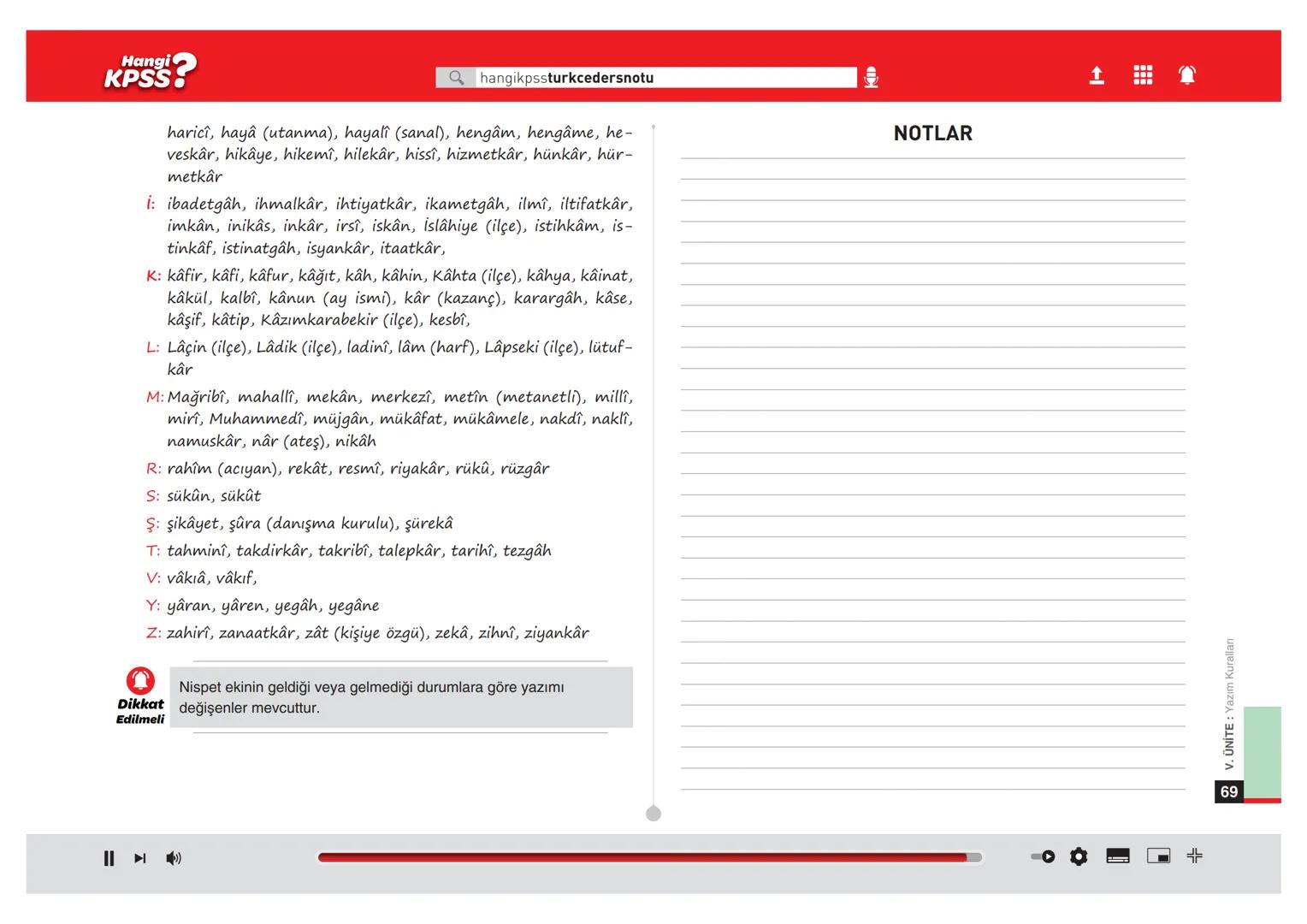The height and width of the screenshot is (924, 1307).
Task: Open the notifications bell in header
Action: 1187,75
